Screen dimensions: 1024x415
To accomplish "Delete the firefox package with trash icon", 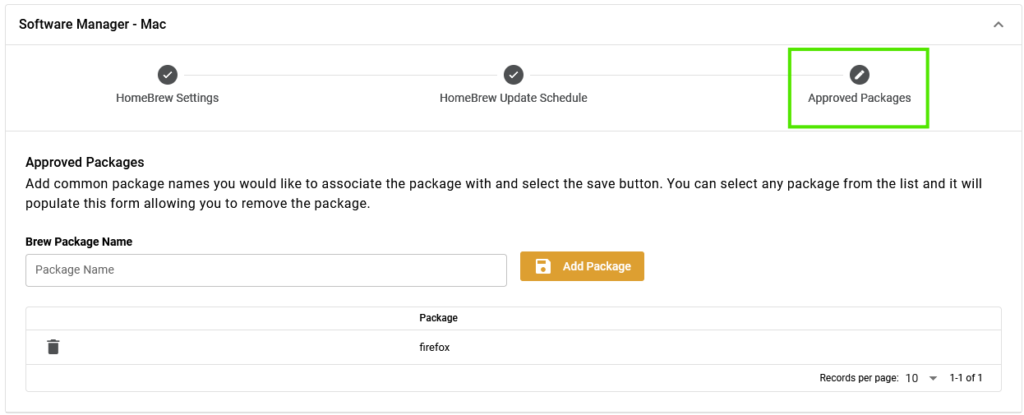I will point(54,347).
